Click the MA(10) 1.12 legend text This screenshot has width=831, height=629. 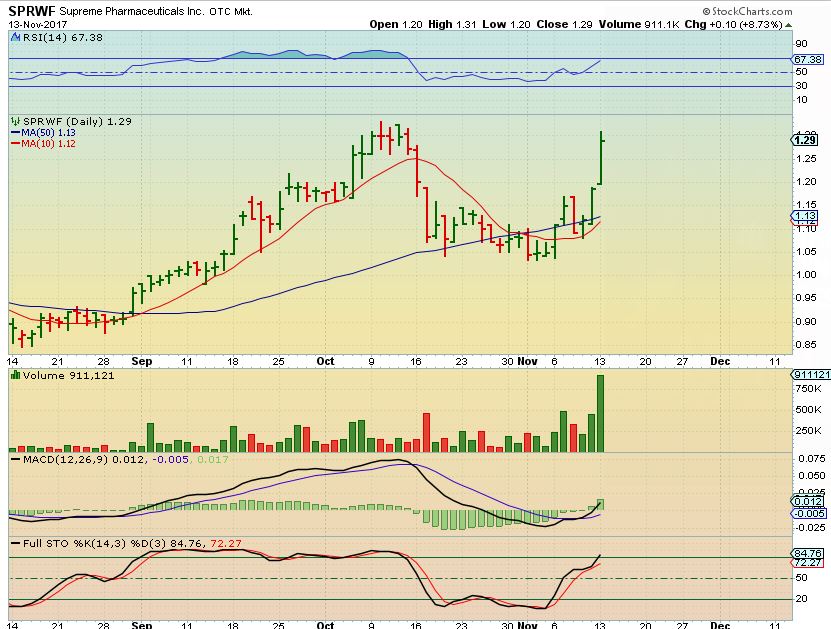point(48,144)
